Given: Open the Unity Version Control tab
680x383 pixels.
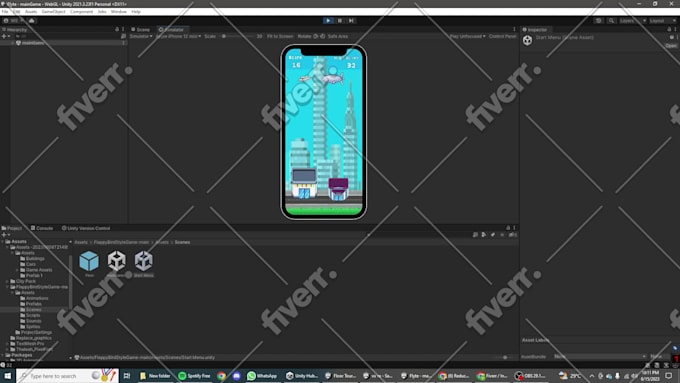Looking at the screenshot, I should 86,228.
